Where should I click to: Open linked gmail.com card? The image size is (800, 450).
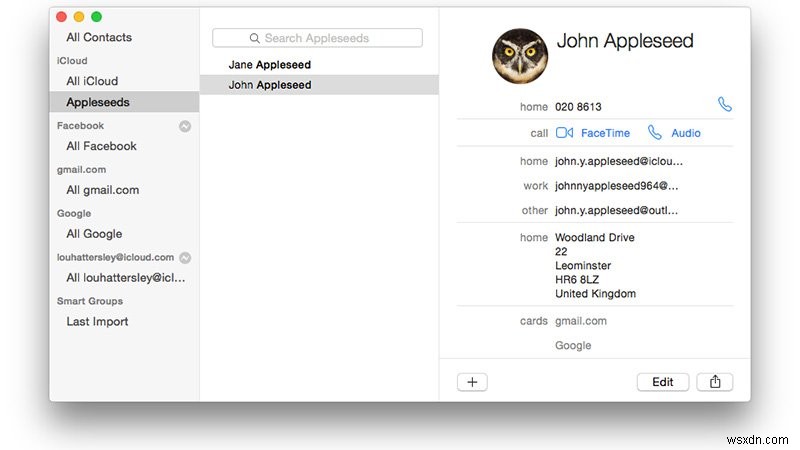[581, 321]
